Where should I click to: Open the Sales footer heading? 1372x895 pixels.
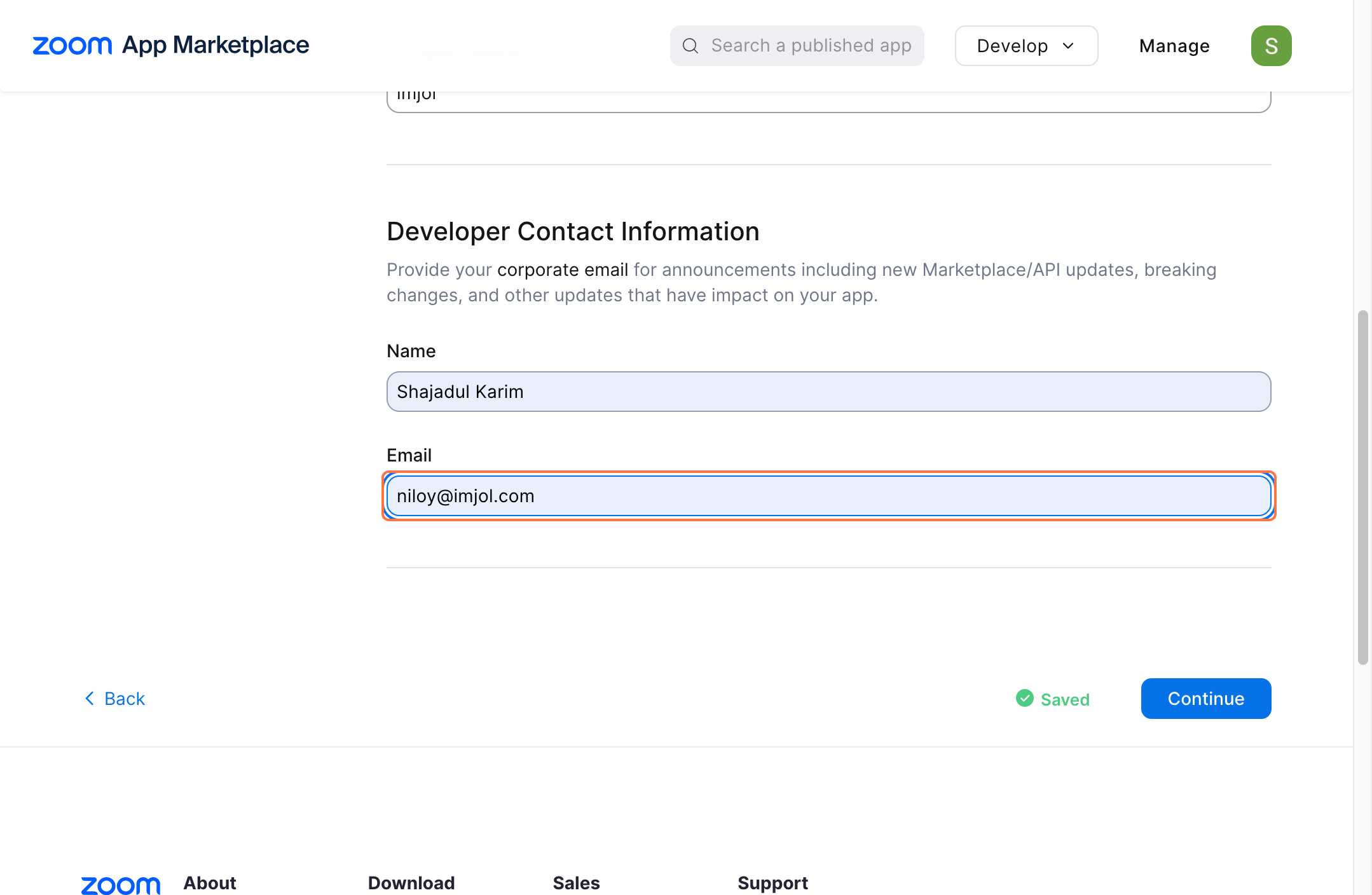click(577, 883)
